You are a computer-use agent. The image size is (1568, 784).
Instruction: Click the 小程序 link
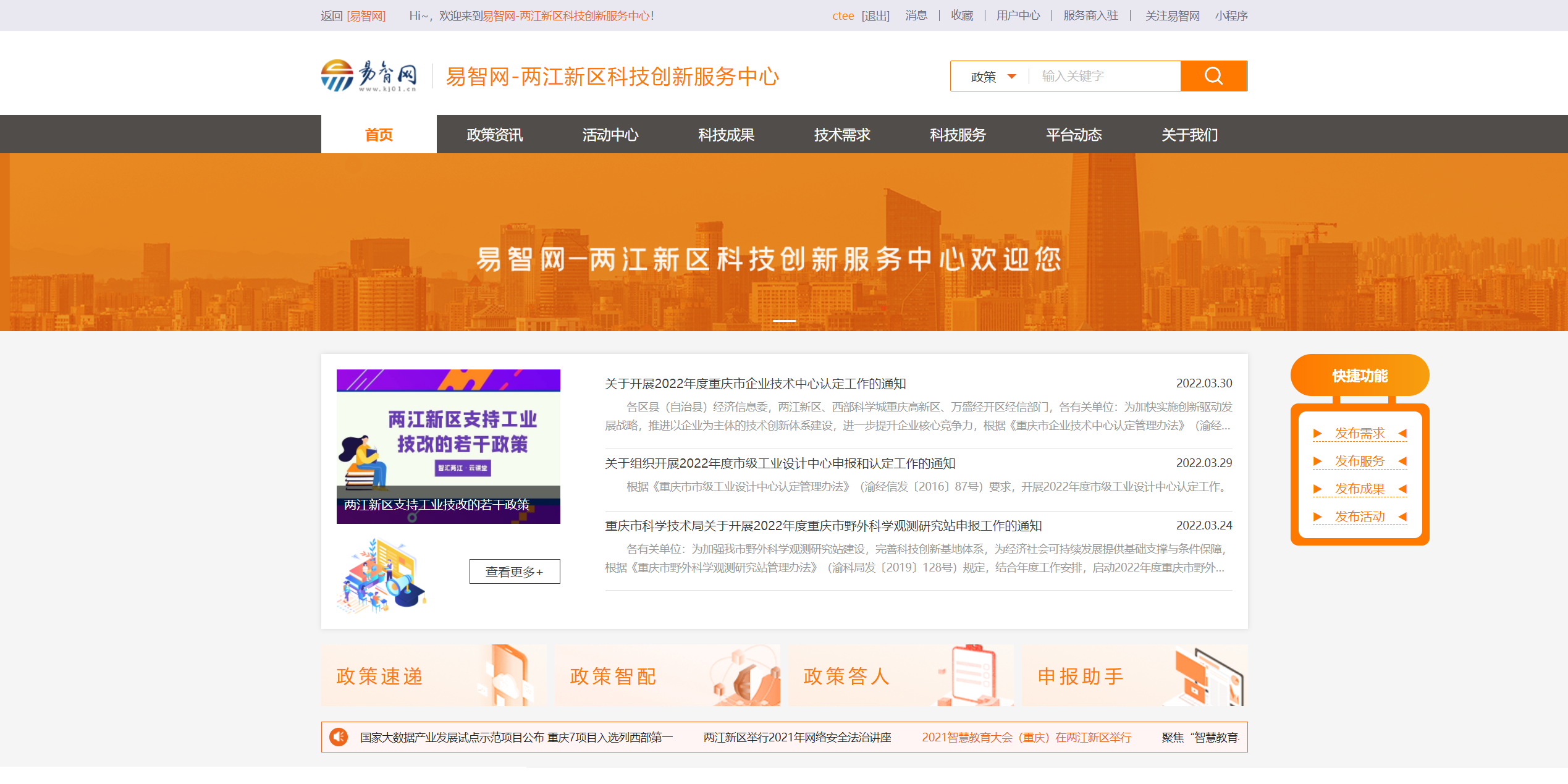pos(1231,15)
